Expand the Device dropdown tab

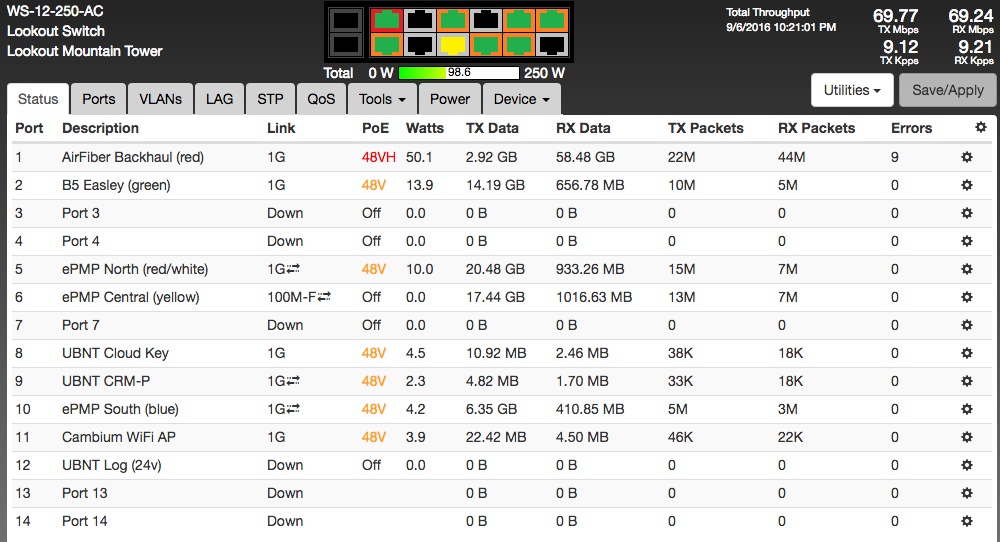pos(521,99)
